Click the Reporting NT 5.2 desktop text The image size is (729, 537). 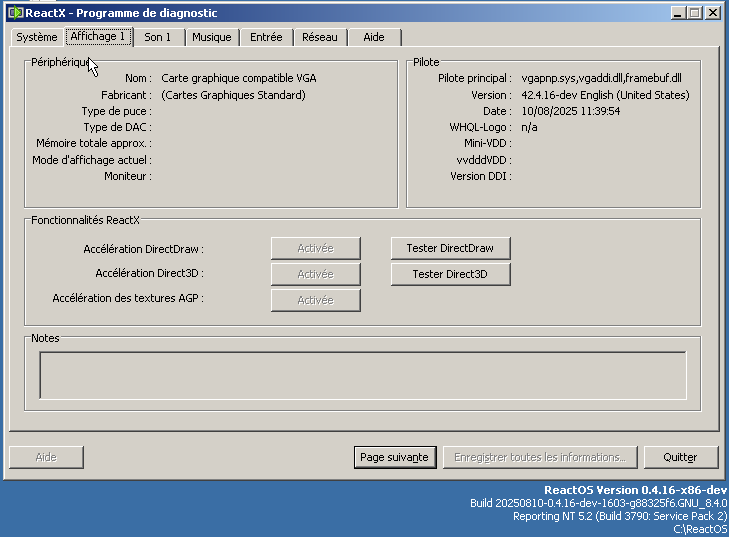click(620, 516)
